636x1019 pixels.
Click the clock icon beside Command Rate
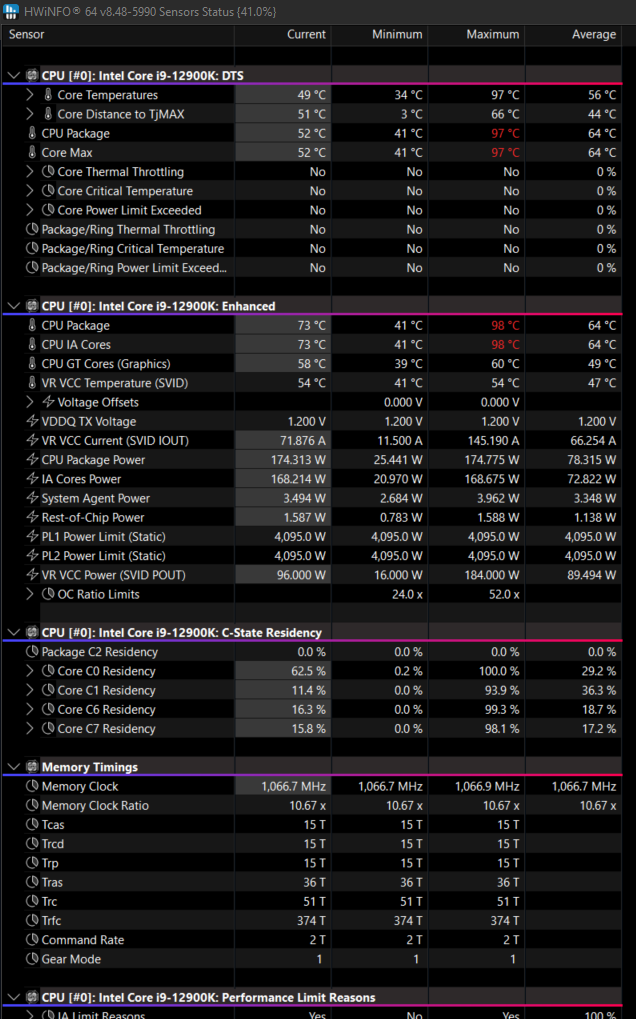point(32,940)
